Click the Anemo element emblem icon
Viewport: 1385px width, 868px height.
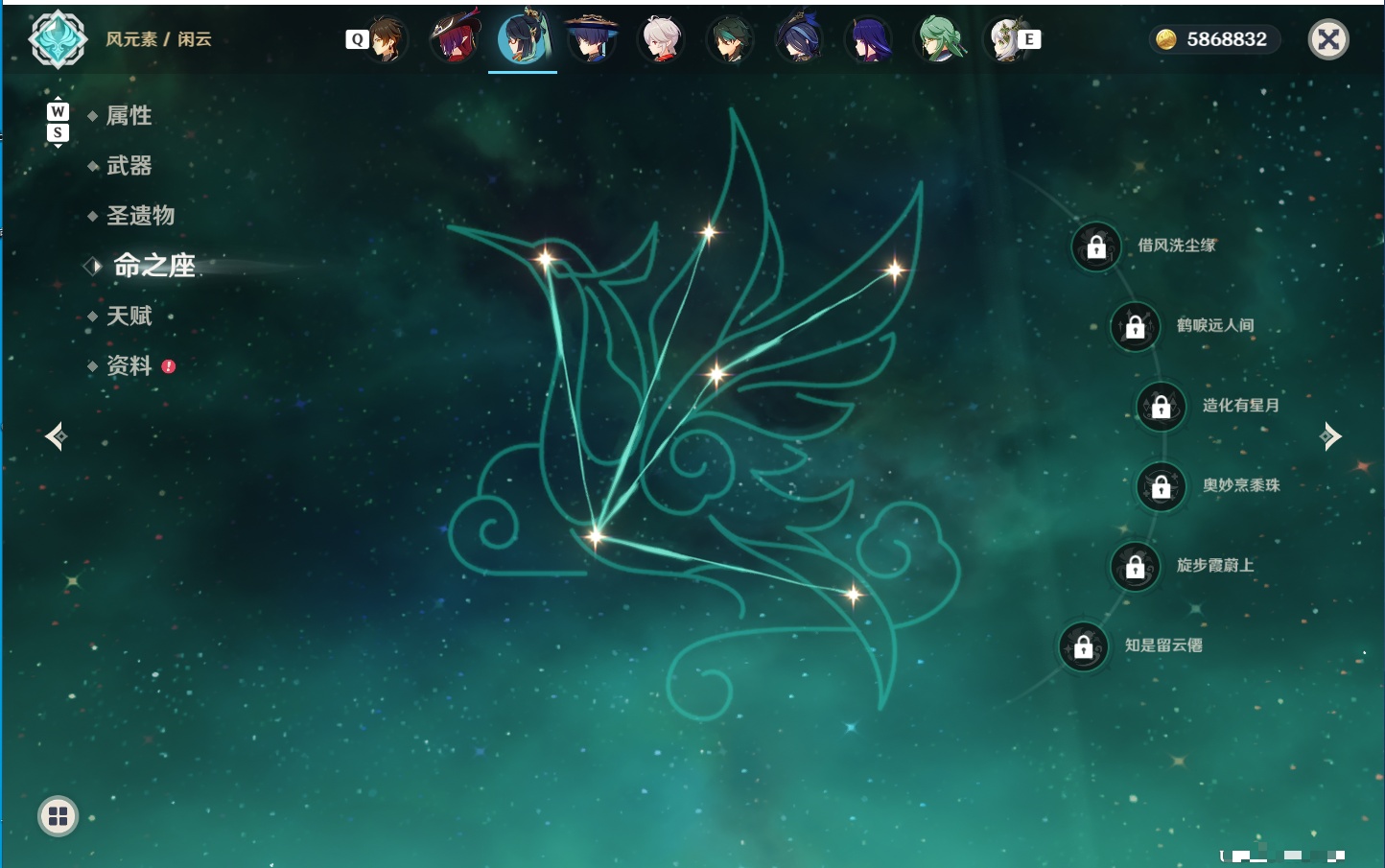(x=58, y=39)
